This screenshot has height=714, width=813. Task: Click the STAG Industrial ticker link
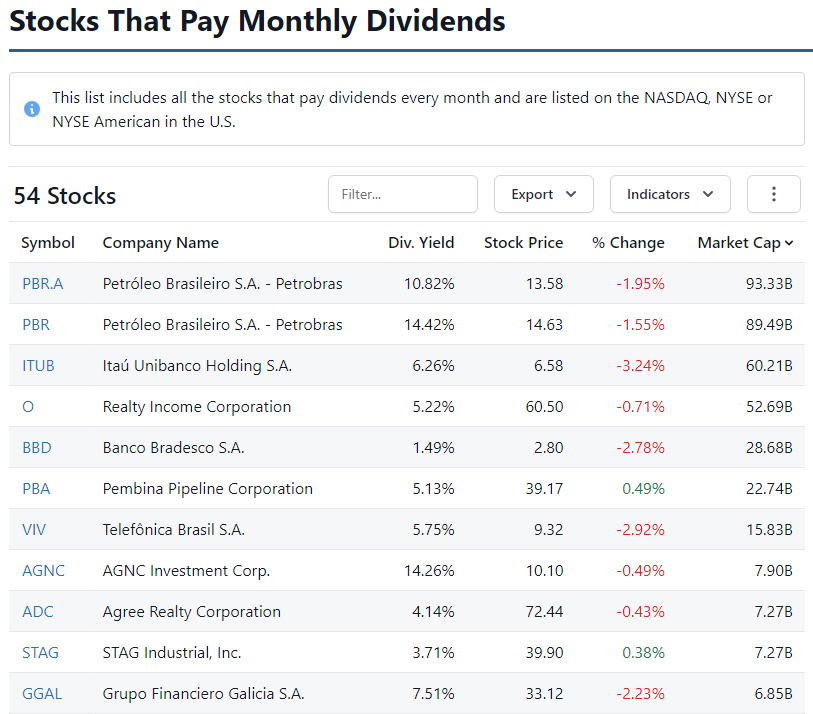pos(40,653)
